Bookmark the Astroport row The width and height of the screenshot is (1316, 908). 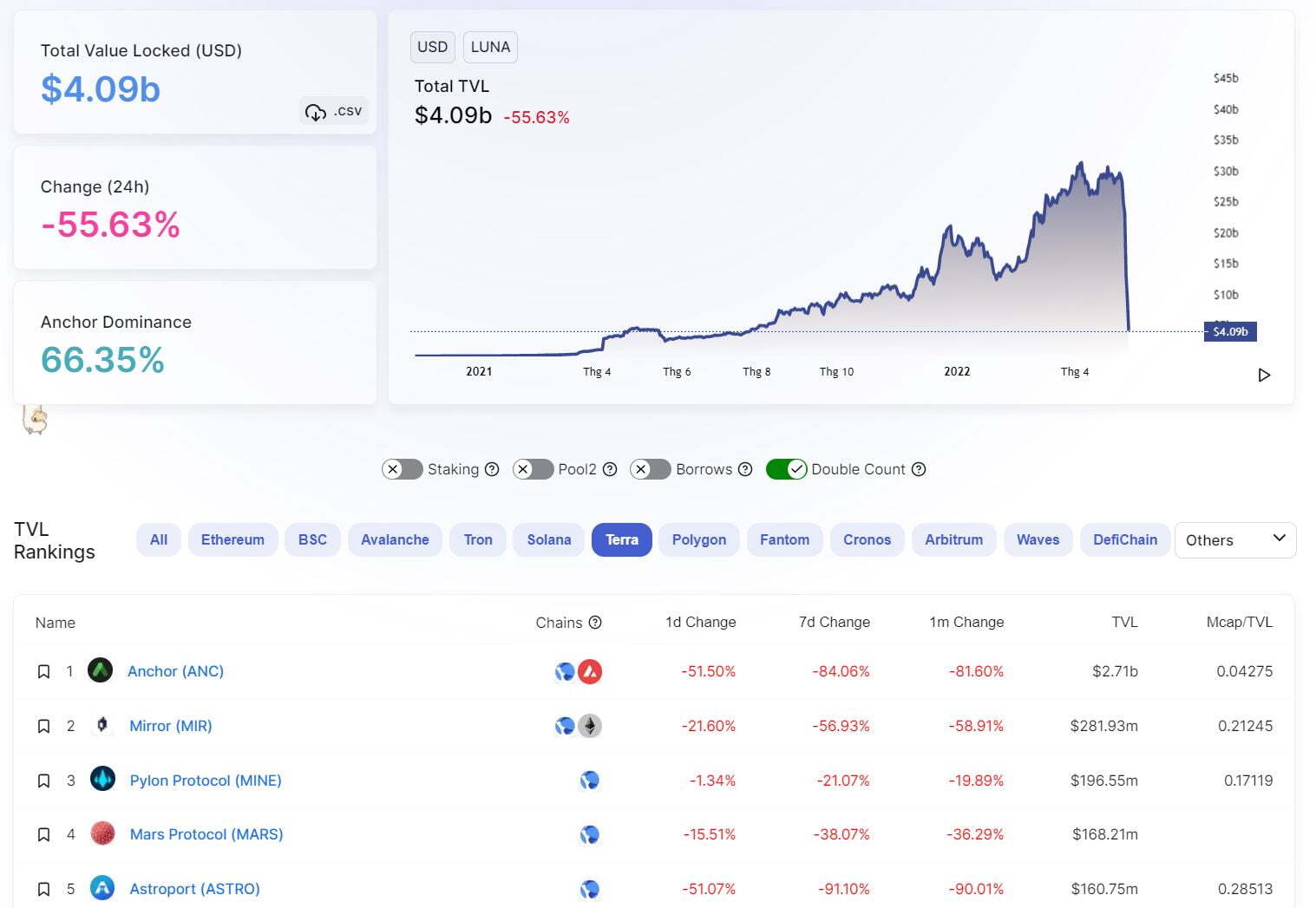43,890
